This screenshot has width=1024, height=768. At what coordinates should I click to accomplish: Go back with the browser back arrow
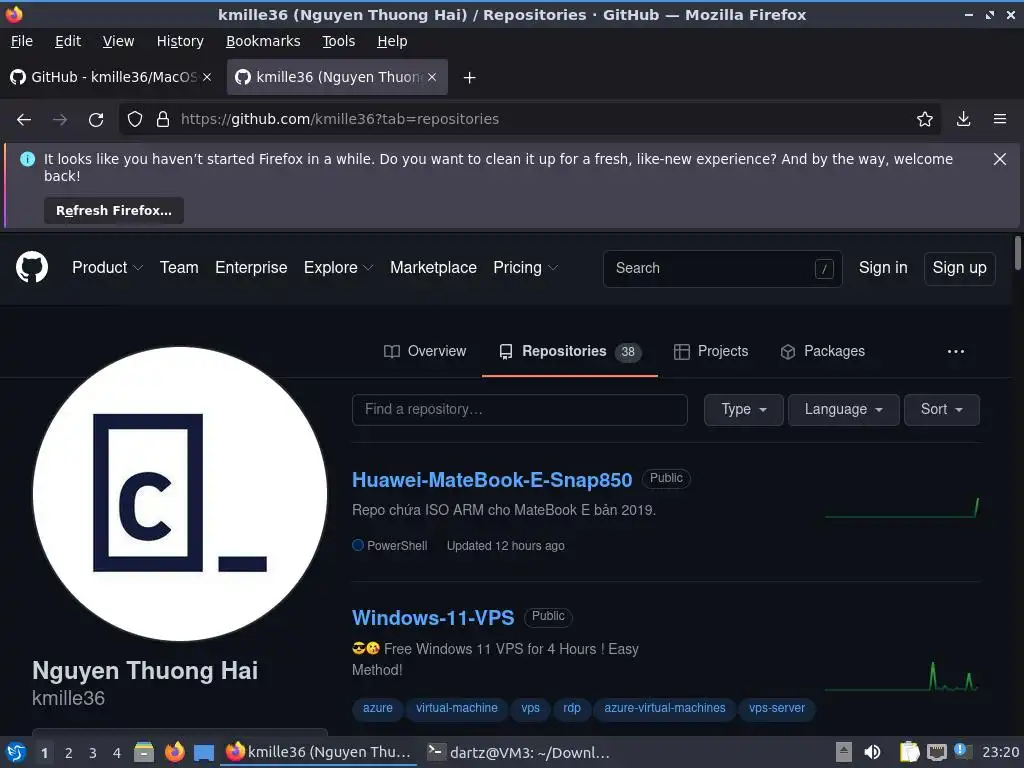coord(24,120)
